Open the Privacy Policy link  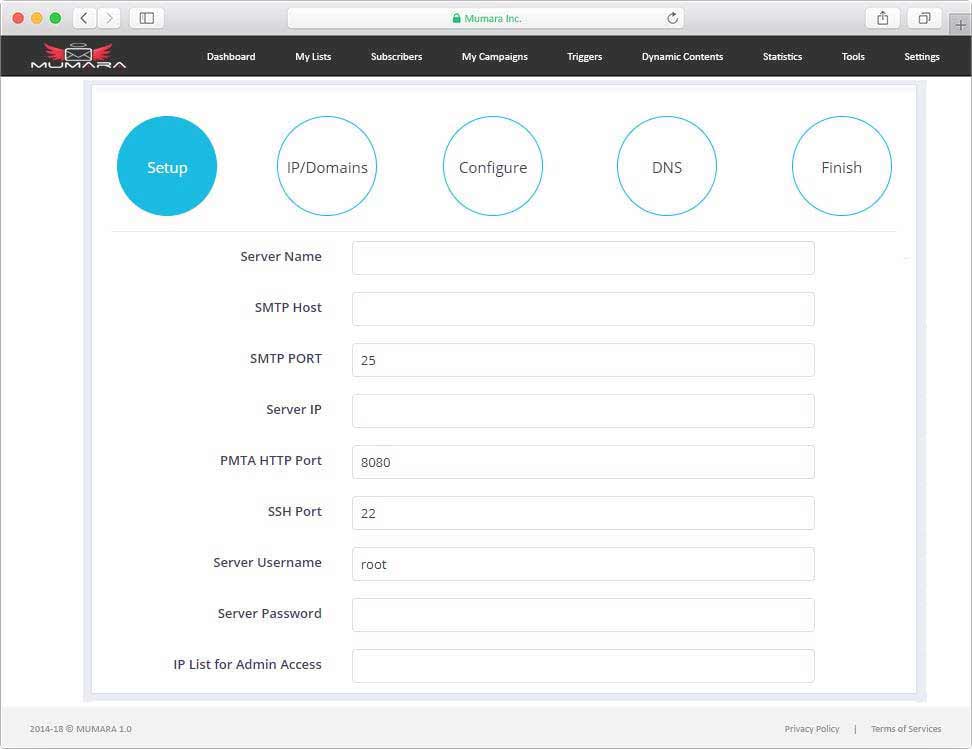[x=812, y=729]
